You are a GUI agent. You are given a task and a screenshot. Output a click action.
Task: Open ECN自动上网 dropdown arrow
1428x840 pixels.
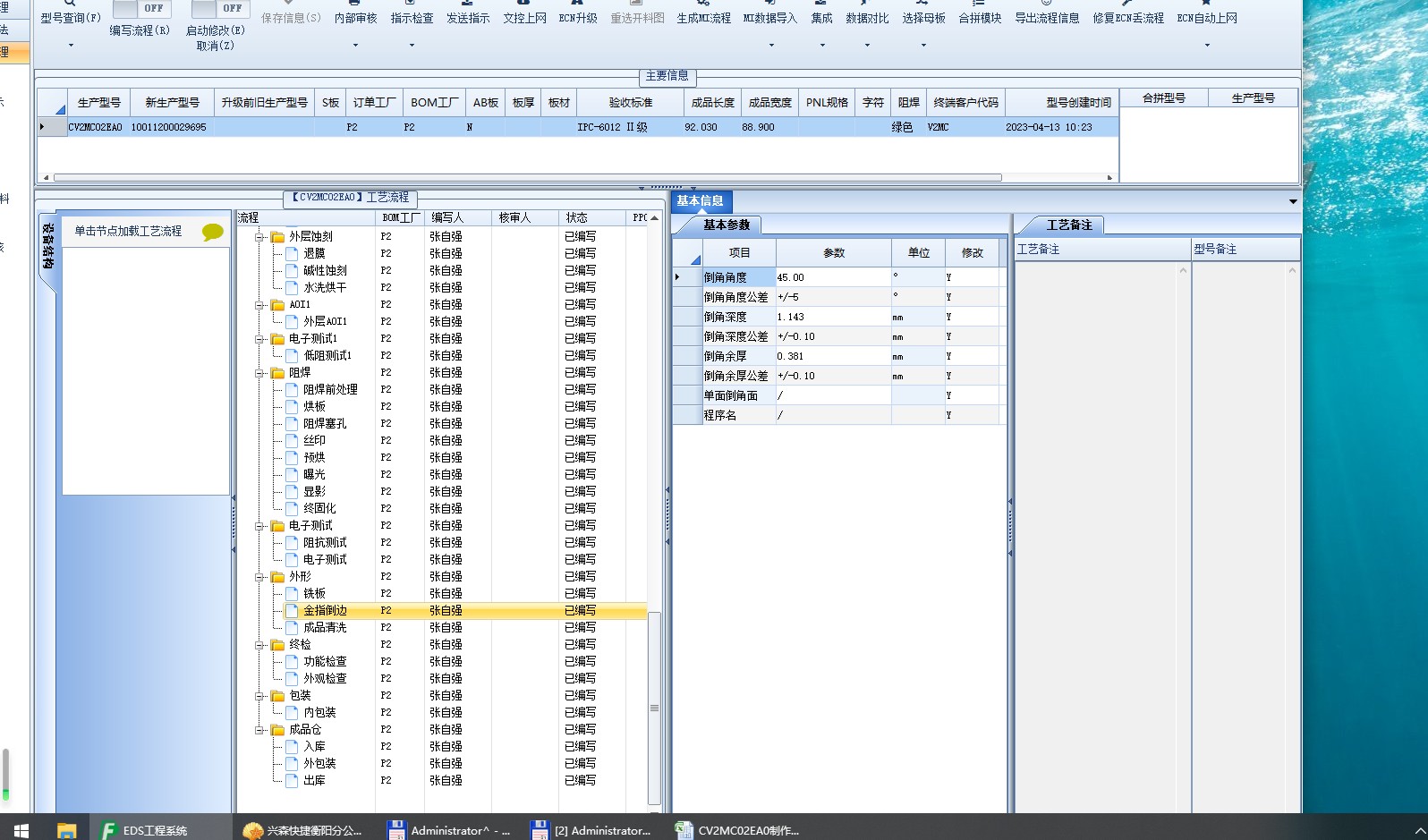click(x=1207, y=45)
